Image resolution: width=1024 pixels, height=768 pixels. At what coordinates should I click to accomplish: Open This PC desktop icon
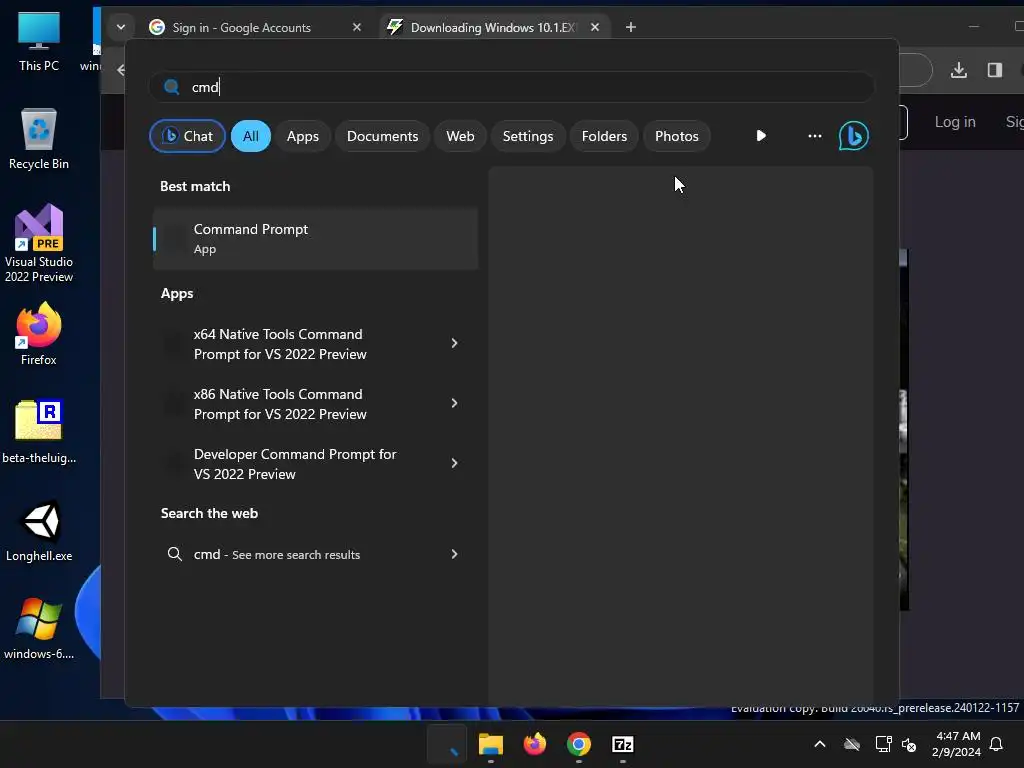(x=39, y=42)
